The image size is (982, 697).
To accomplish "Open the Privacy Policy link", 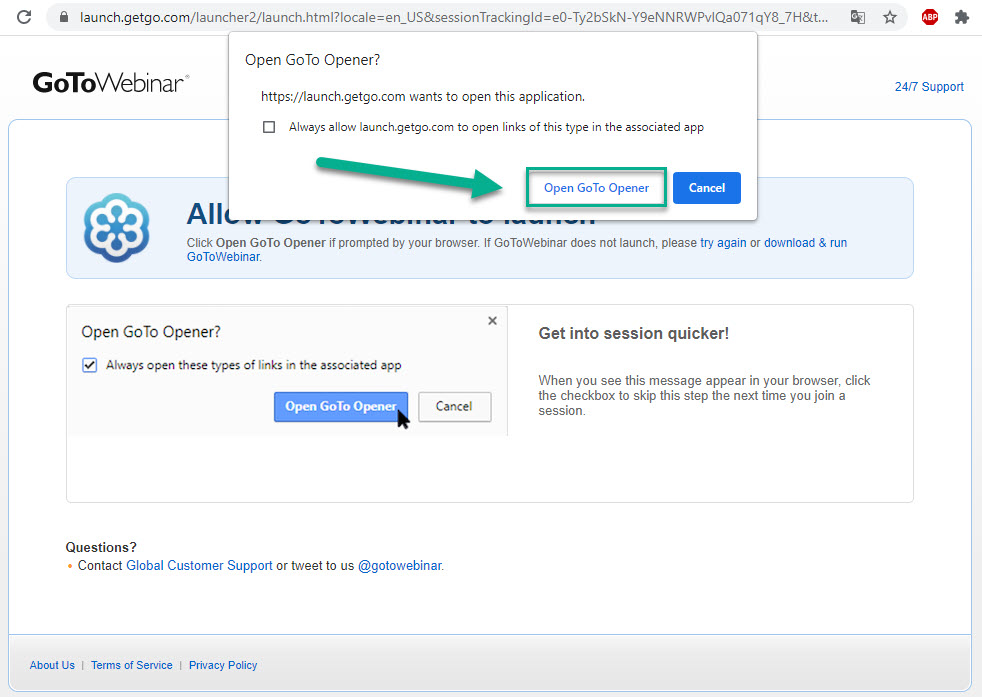I will (223, 665).
